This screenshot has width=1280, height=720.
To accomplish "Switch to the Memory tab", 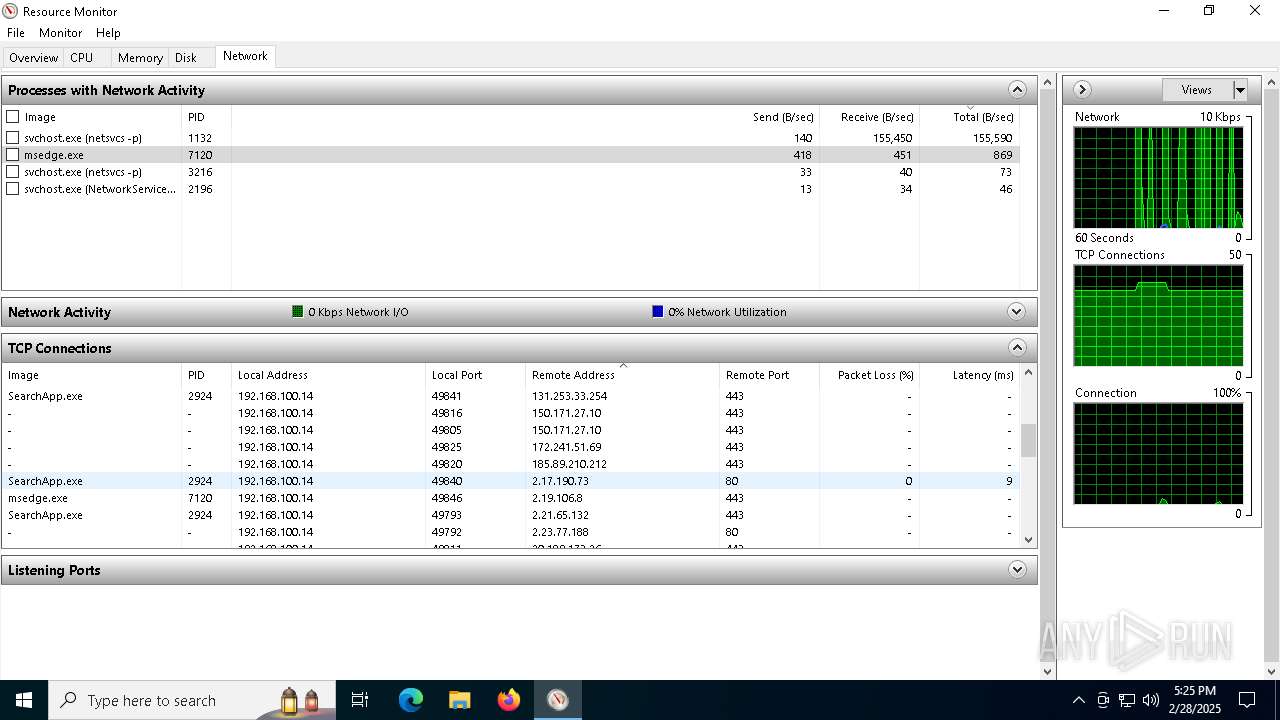I will [140, 58].
